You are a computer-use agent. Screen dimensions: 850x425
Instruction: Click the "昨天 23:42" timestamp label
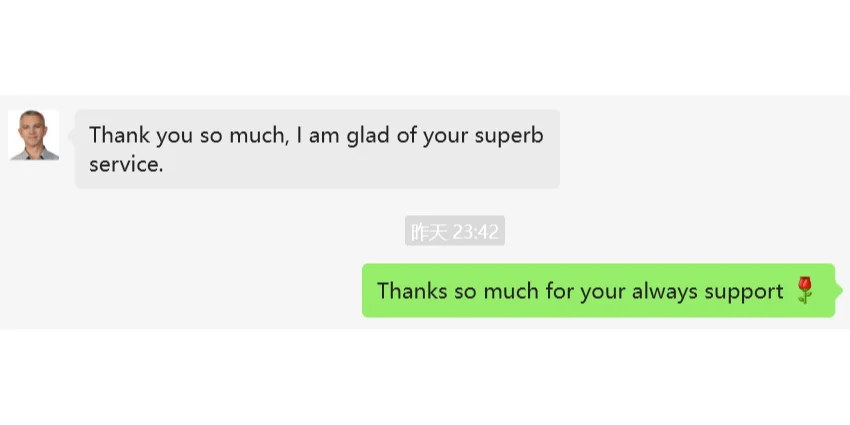pyautogui.click(x=454, y=232)
